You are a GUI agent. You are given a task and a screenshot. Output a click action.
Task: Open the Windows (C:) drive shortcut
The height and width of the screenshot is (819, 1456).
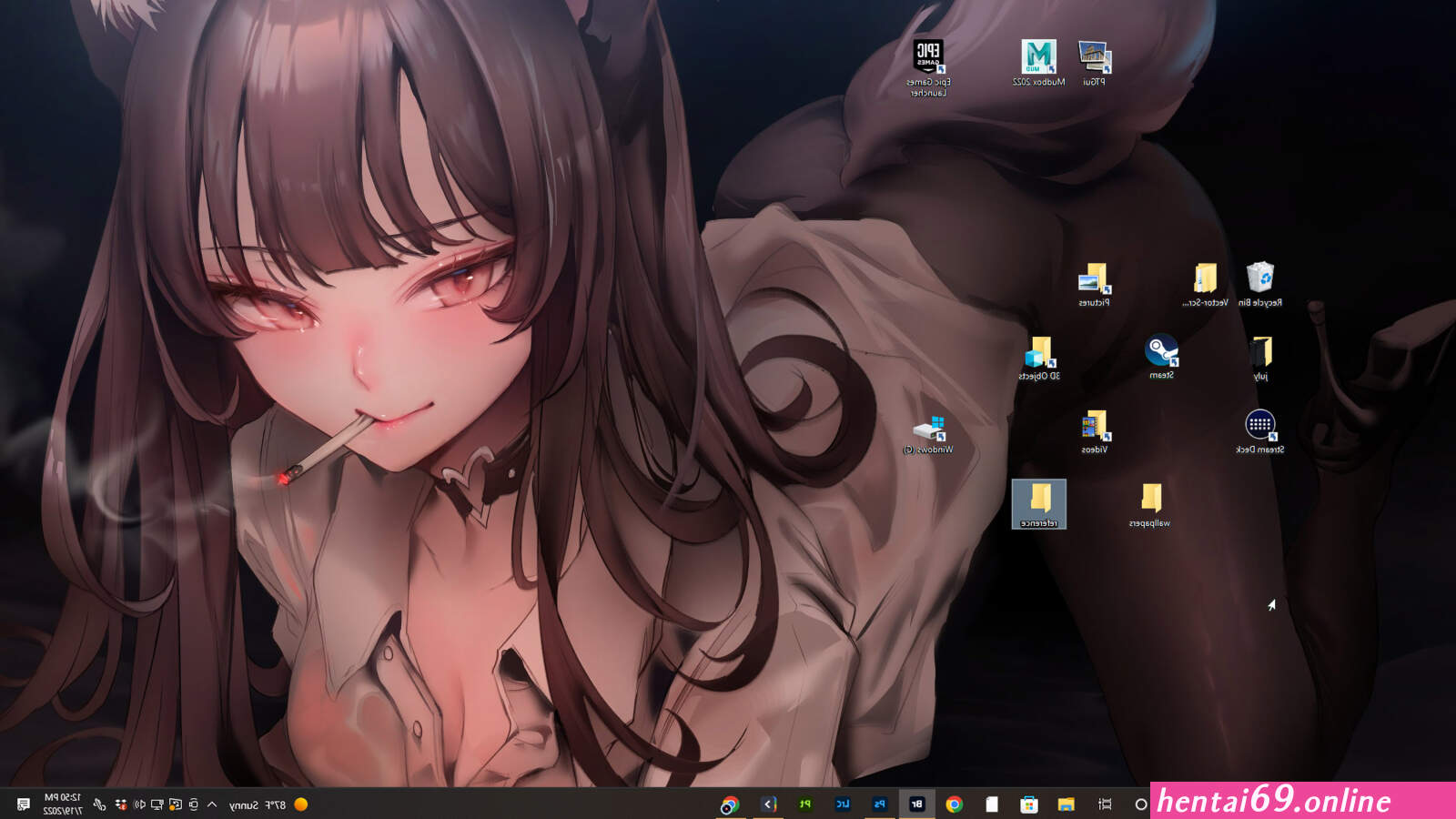pos(928,434)
